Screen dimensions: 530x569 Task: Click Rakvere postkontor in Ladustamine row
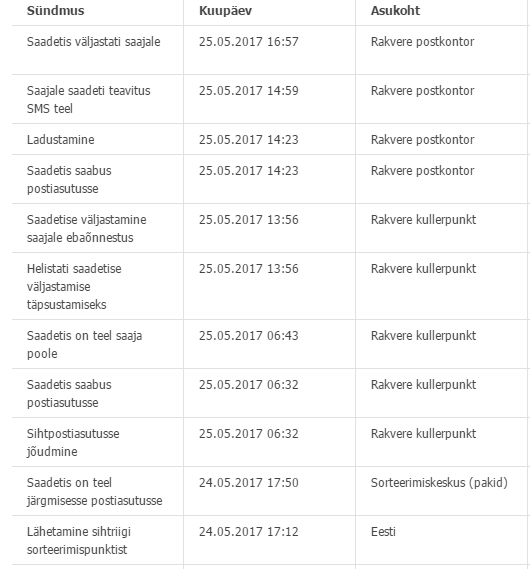[x=422, y=140]
